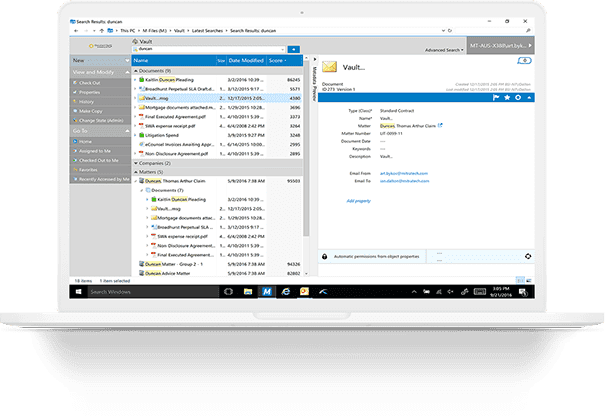
Task: Collapse the Documents (9) group
Action: point(136,71)
